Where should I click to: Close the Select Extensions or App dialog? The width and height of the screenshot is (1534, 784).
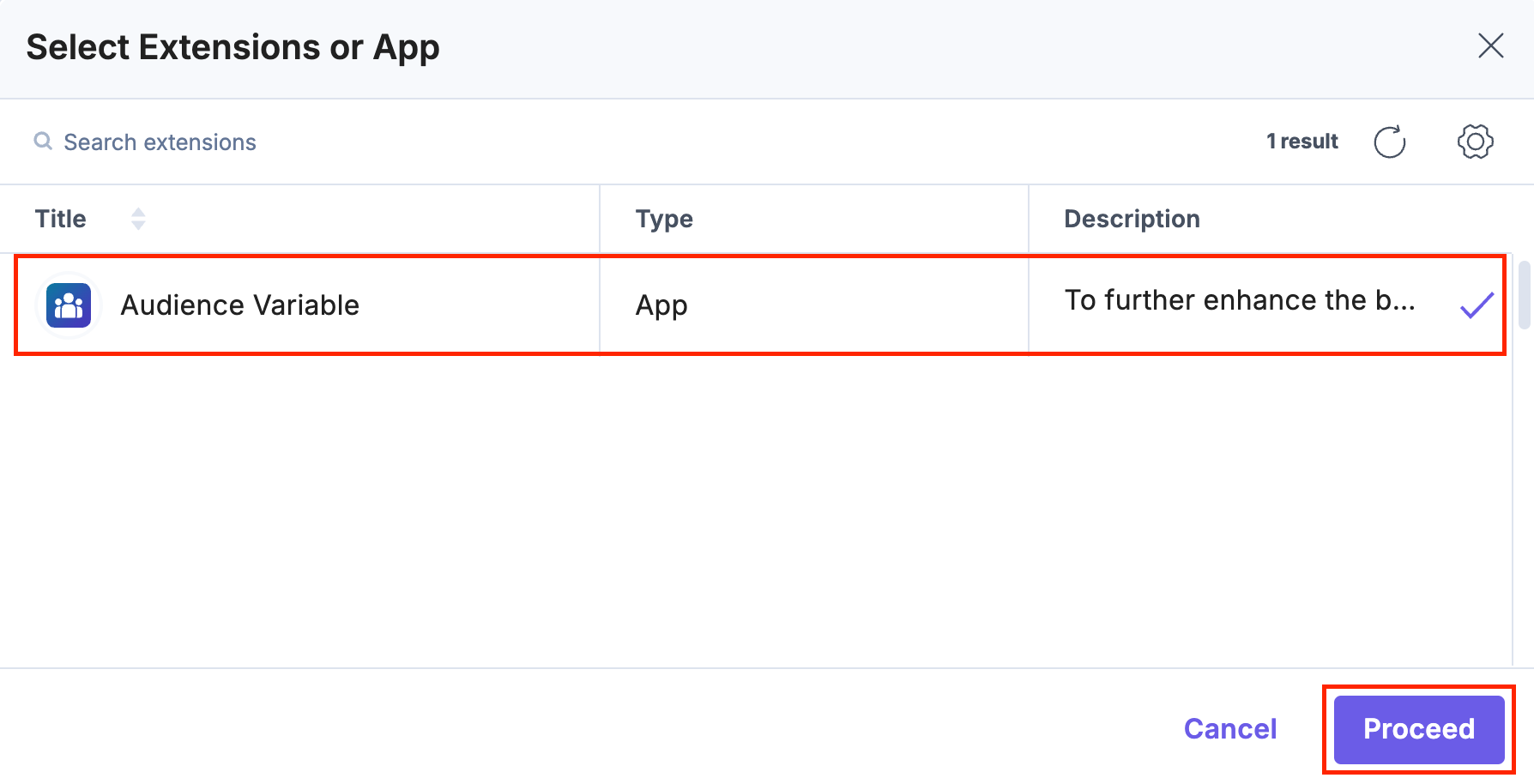1491,45
